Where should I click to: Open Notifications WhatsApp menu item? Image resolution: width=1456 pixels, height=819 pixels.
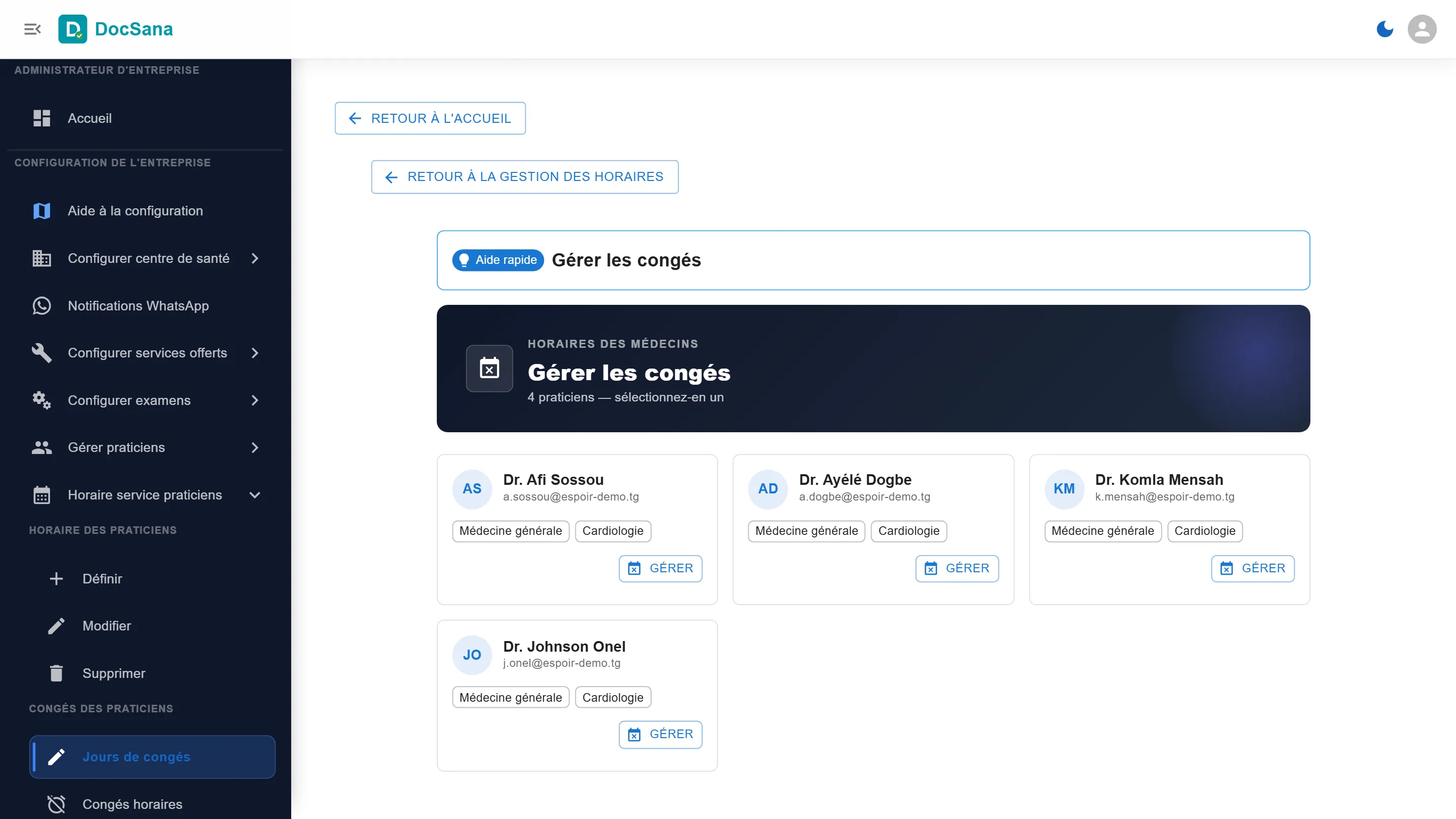[145, 306]
